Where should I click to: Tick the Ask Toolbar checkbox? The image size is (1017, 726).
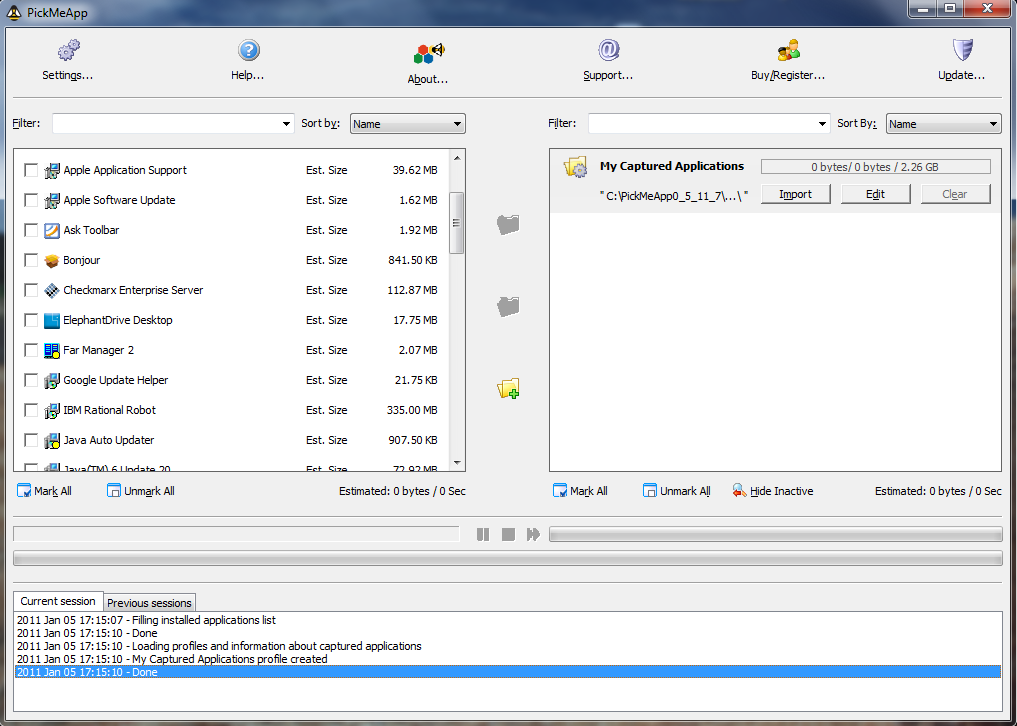tap(30, 230)
